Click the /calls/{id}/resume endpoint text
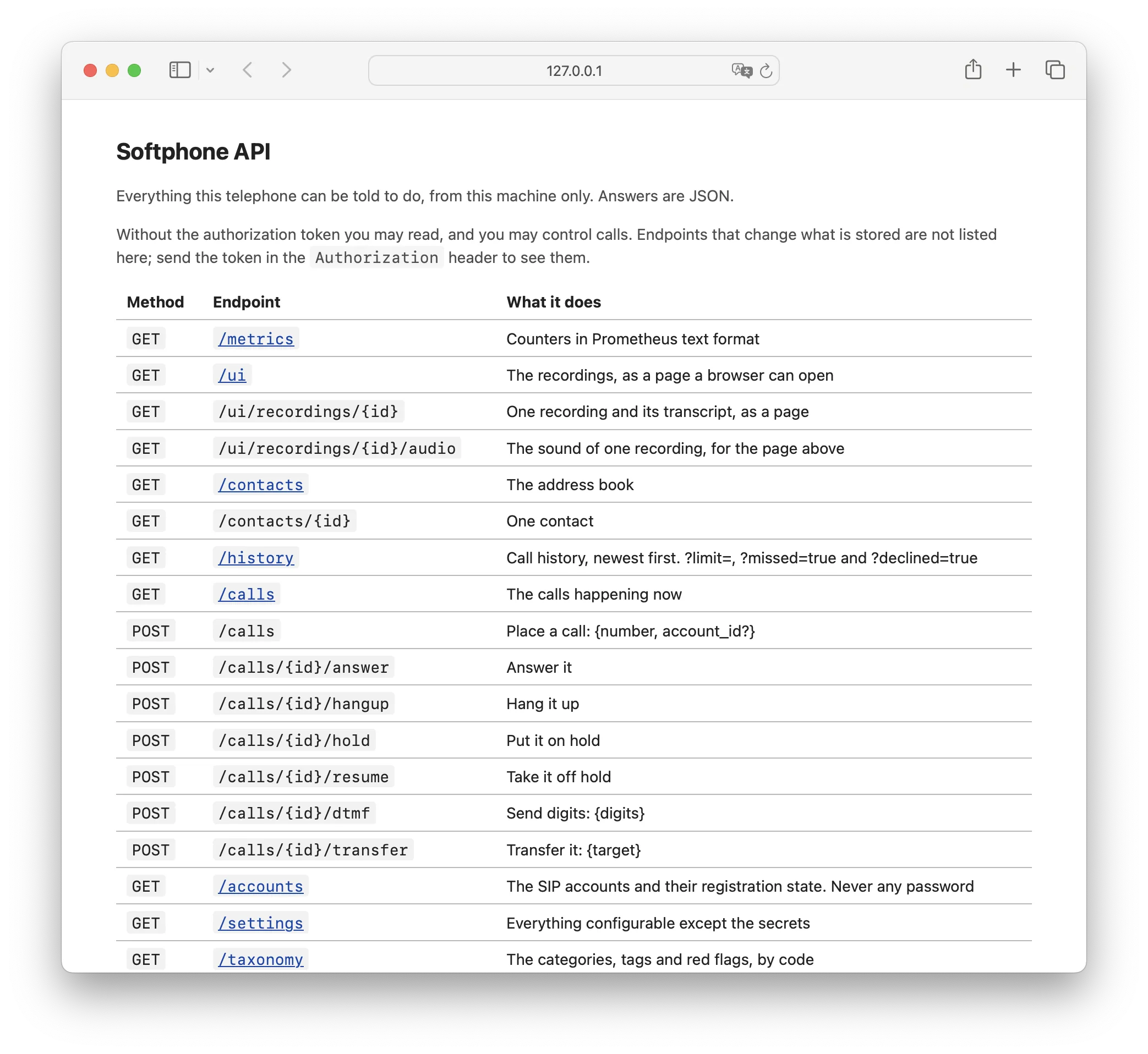This screenshot has width=1148, height=1054. click(x=304, y=777)
